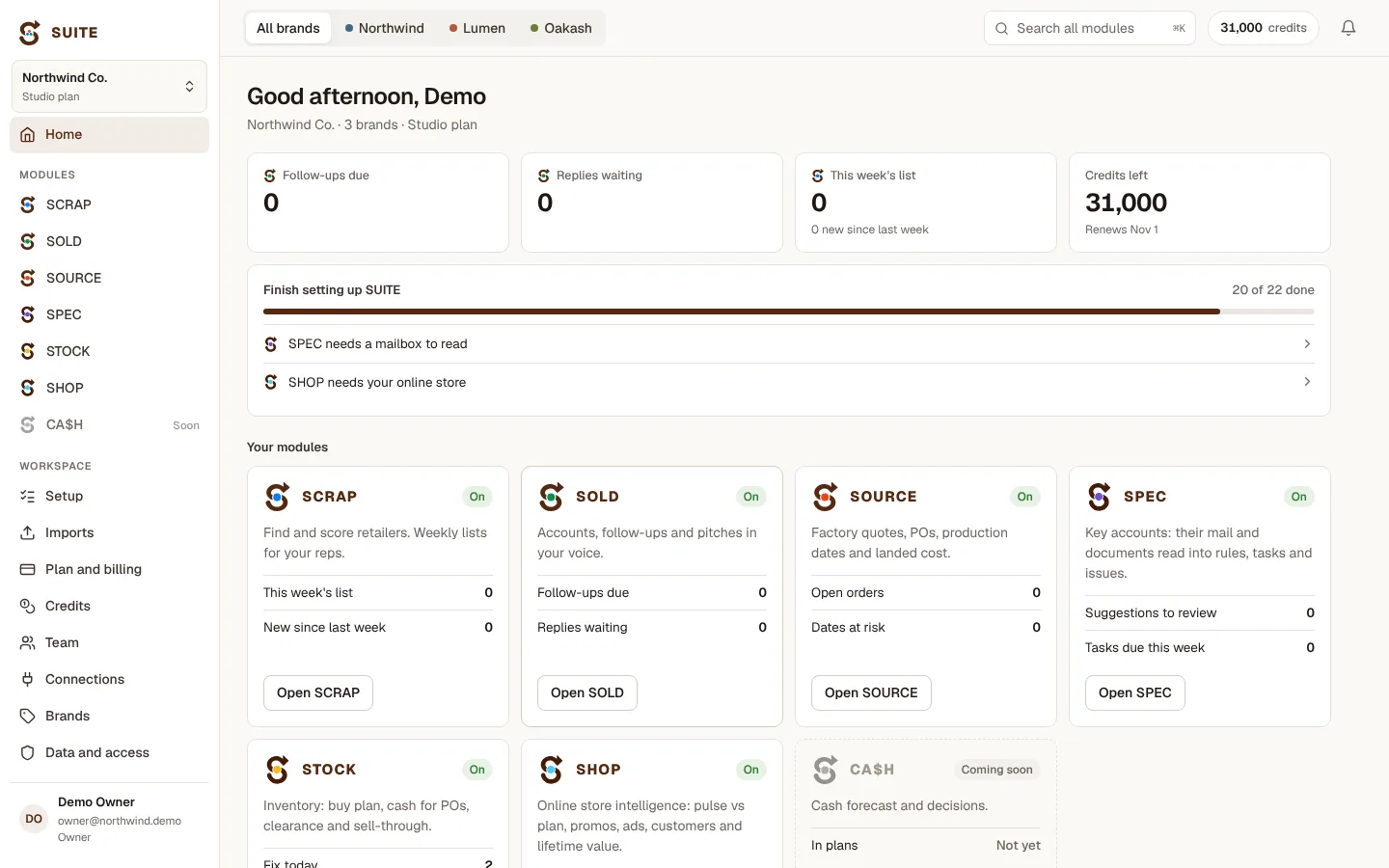The width and height of the screenshot is (1389, 868).
Task: Click the Credits coins icon
Action: [28, 606]
